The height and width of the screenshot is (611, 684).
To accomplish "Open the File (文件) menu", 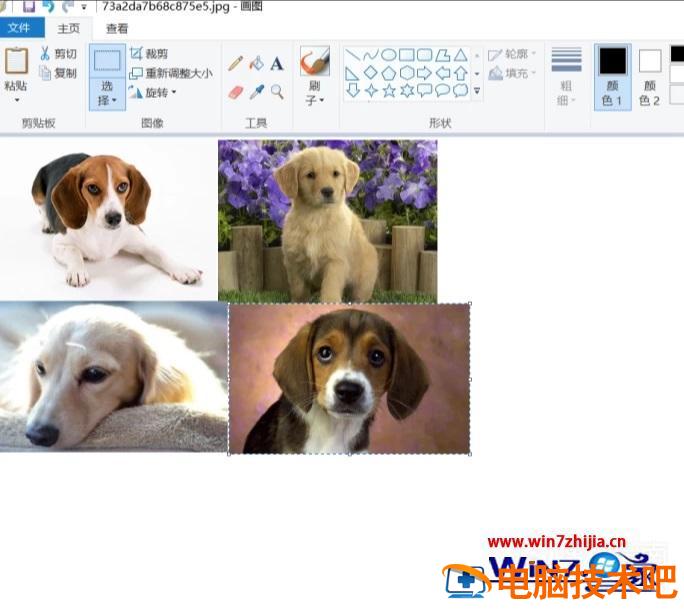I will point(20,28).
